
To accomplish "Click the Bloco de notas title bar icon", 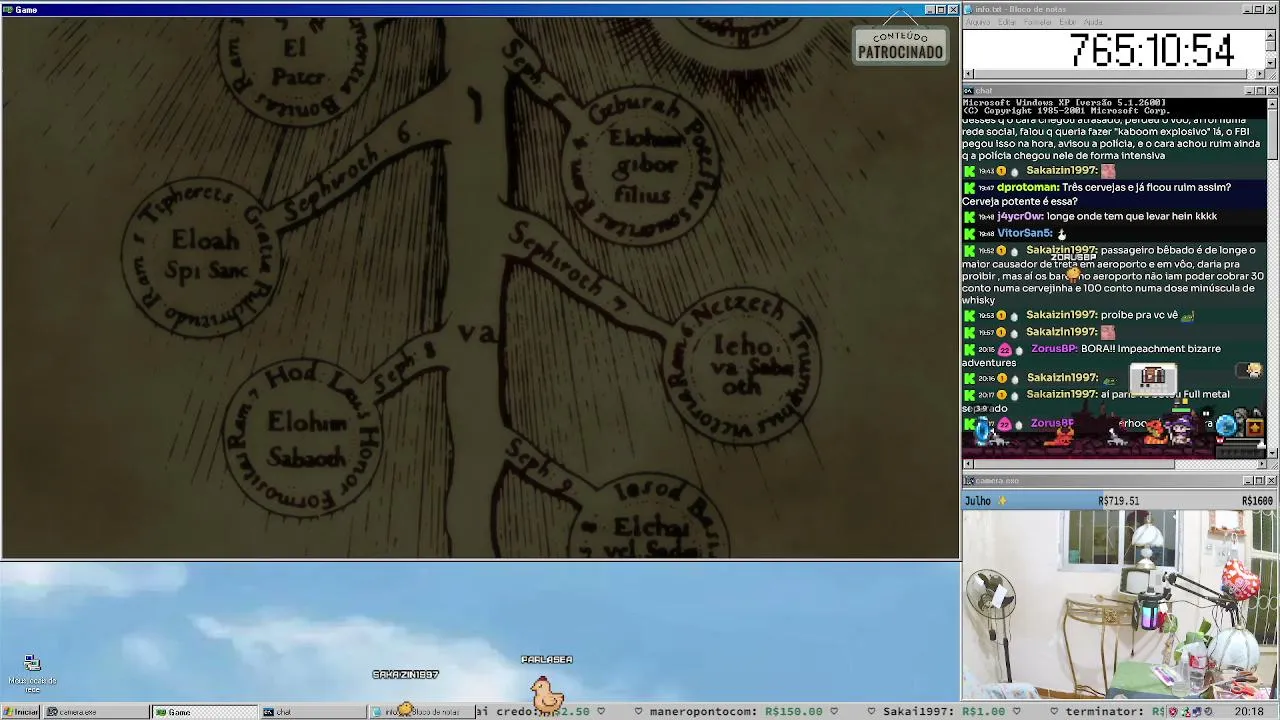I will click(969, 9).
